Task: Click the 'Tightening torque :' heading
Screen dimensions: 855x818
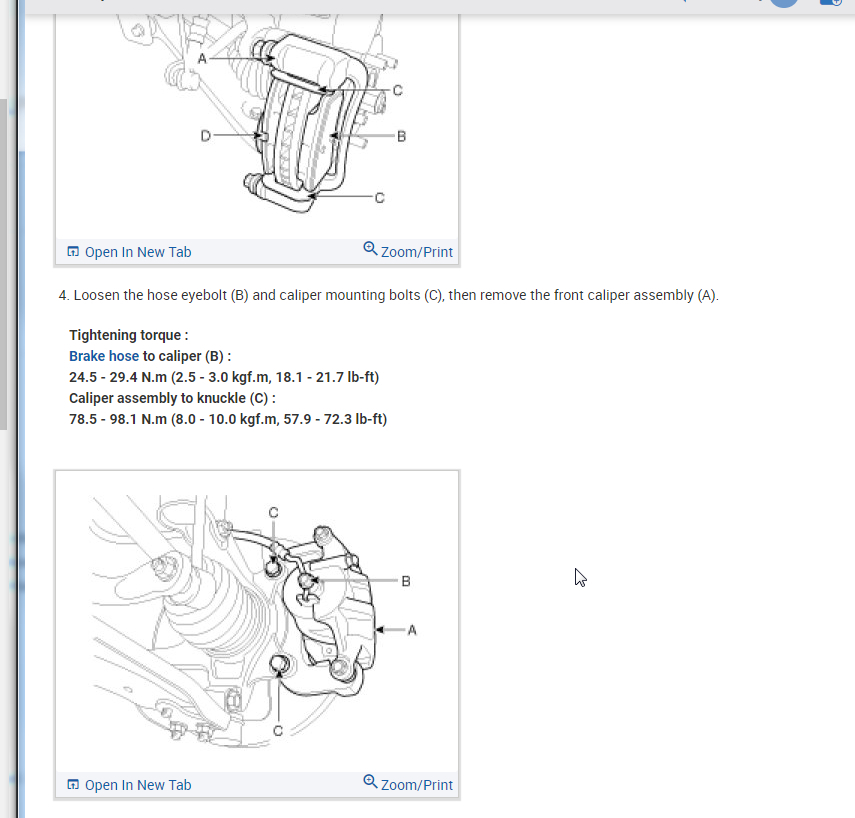Action: (129, 335)
